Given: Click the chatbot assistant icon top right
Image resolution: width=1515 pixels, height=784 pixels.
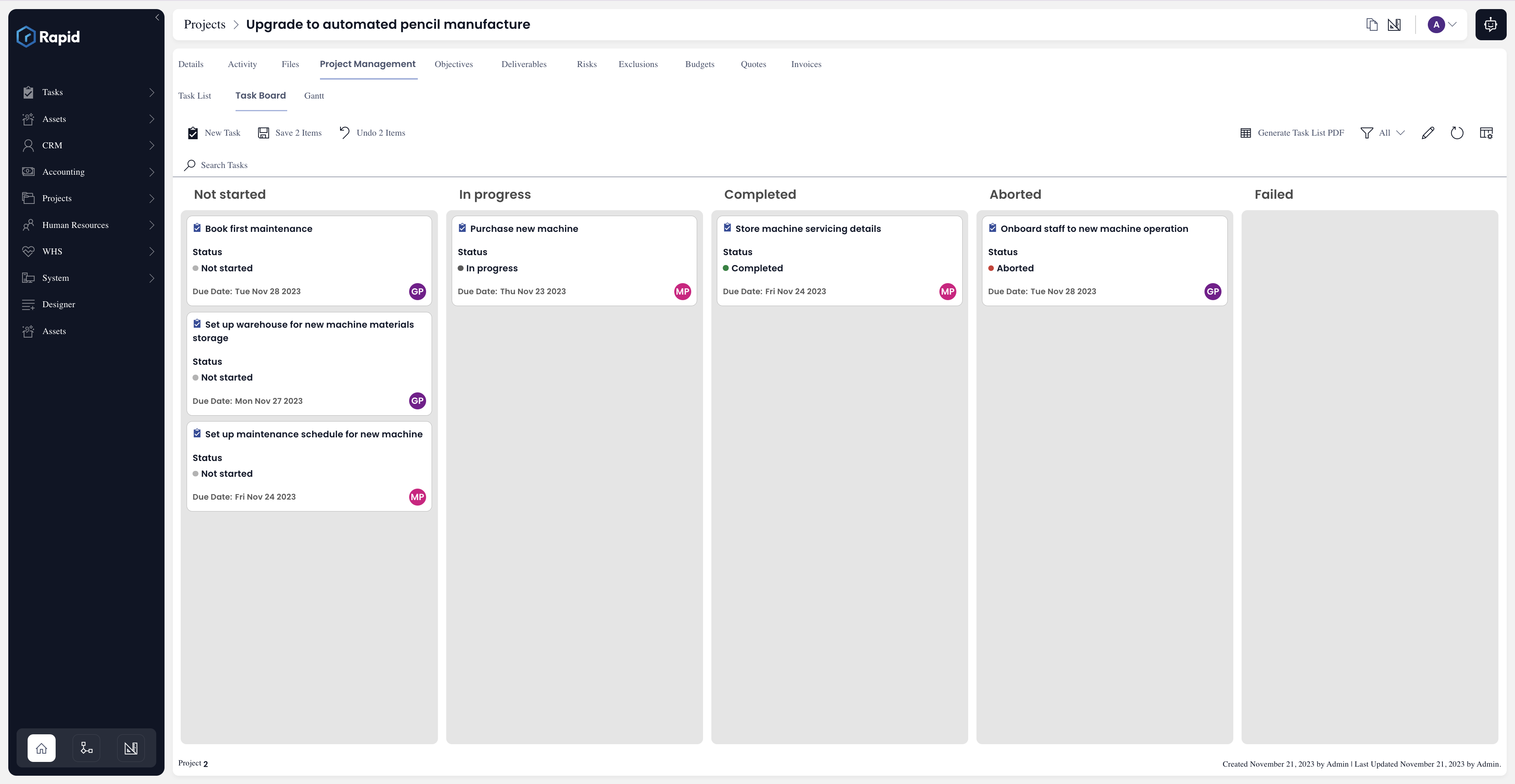Looking at the screenshot, I should 1490,25.
